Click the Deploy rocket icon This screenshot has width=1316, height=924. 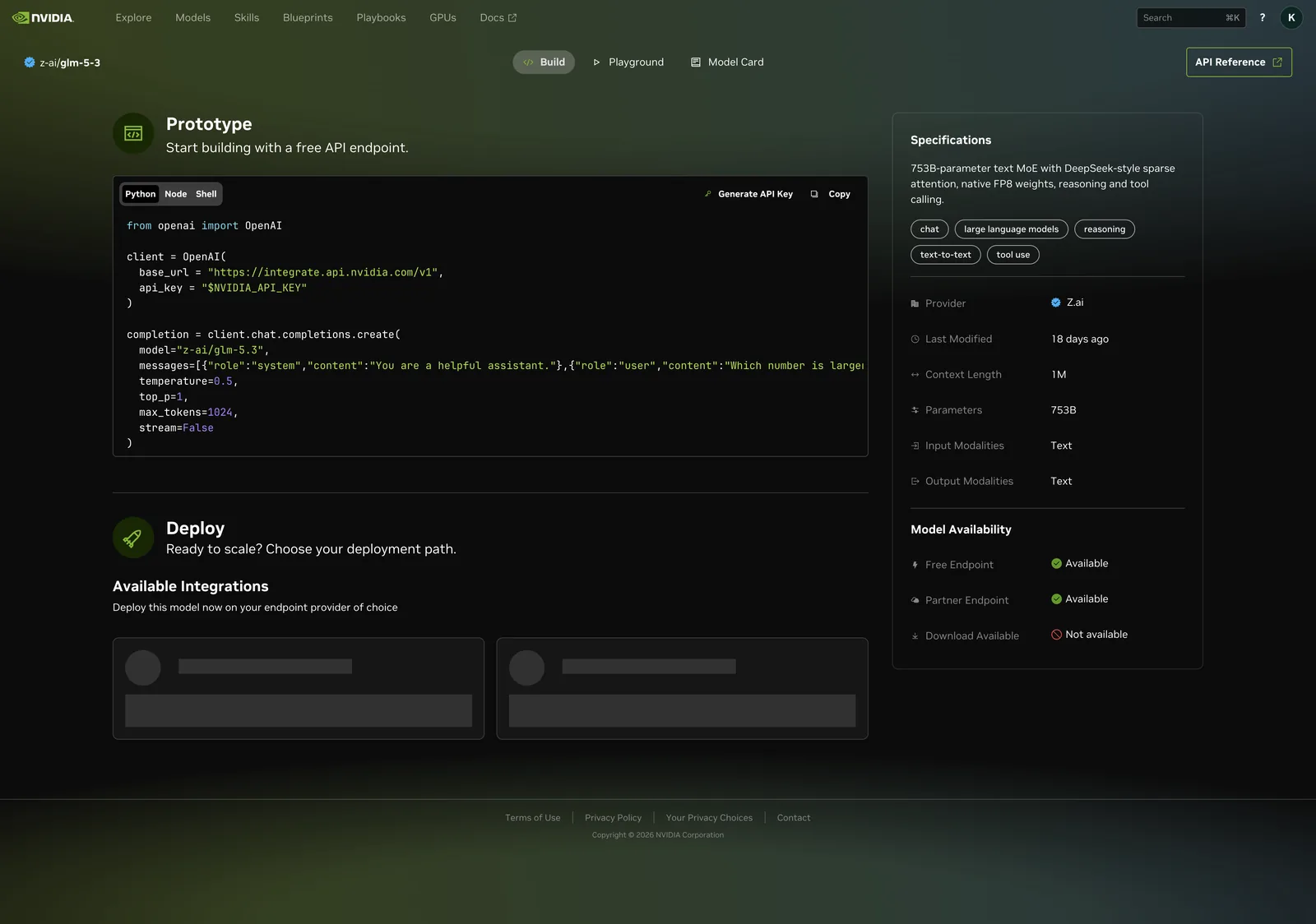133,538
